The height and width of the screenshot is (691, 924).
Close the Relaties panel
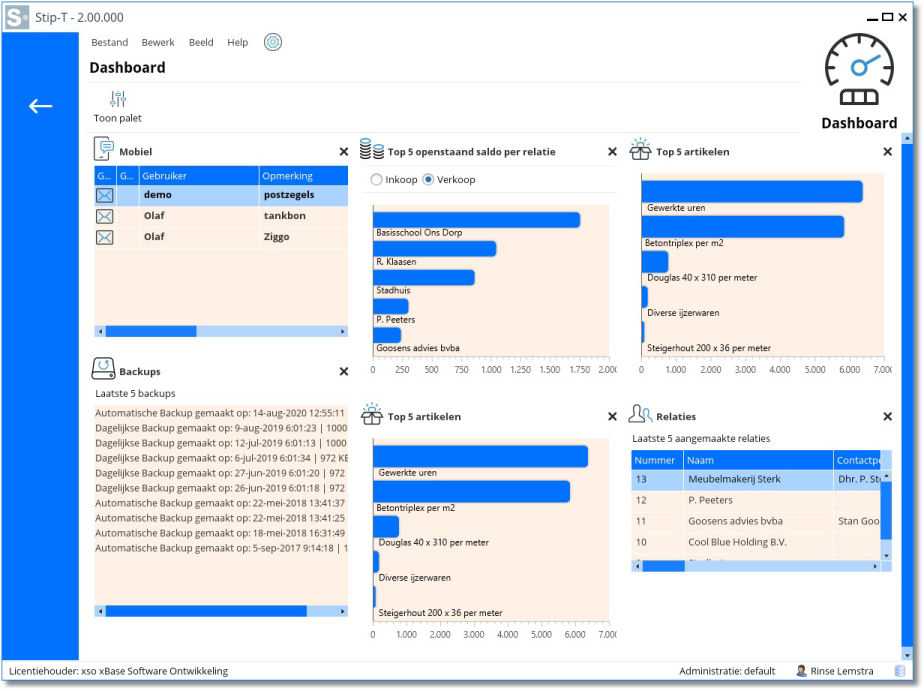[887, 416]
